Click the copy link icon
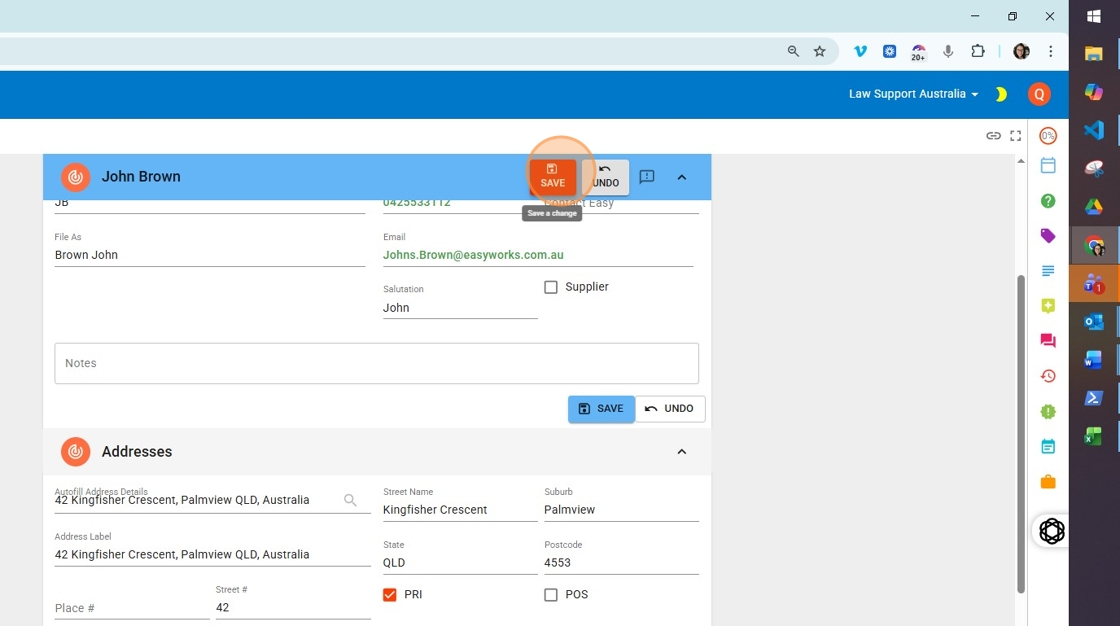 coord(993,136)
